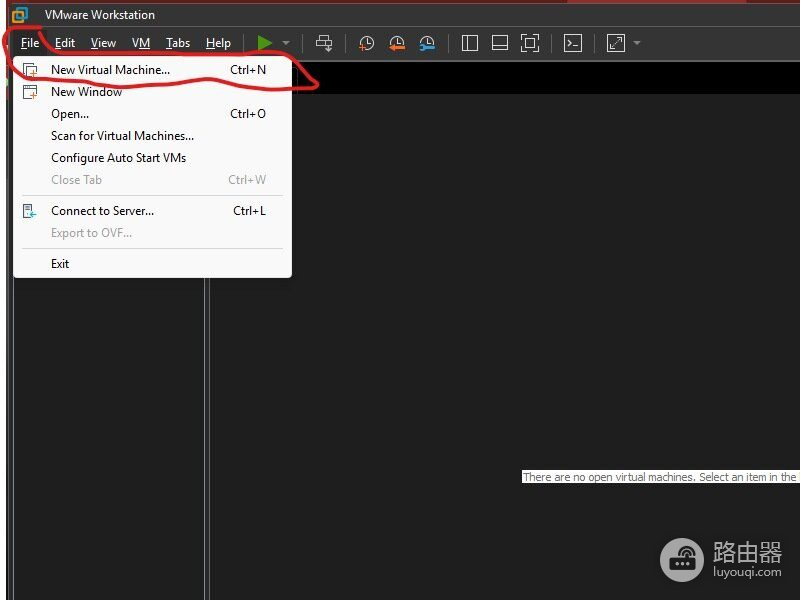Open the Help menu

(218, 43)
